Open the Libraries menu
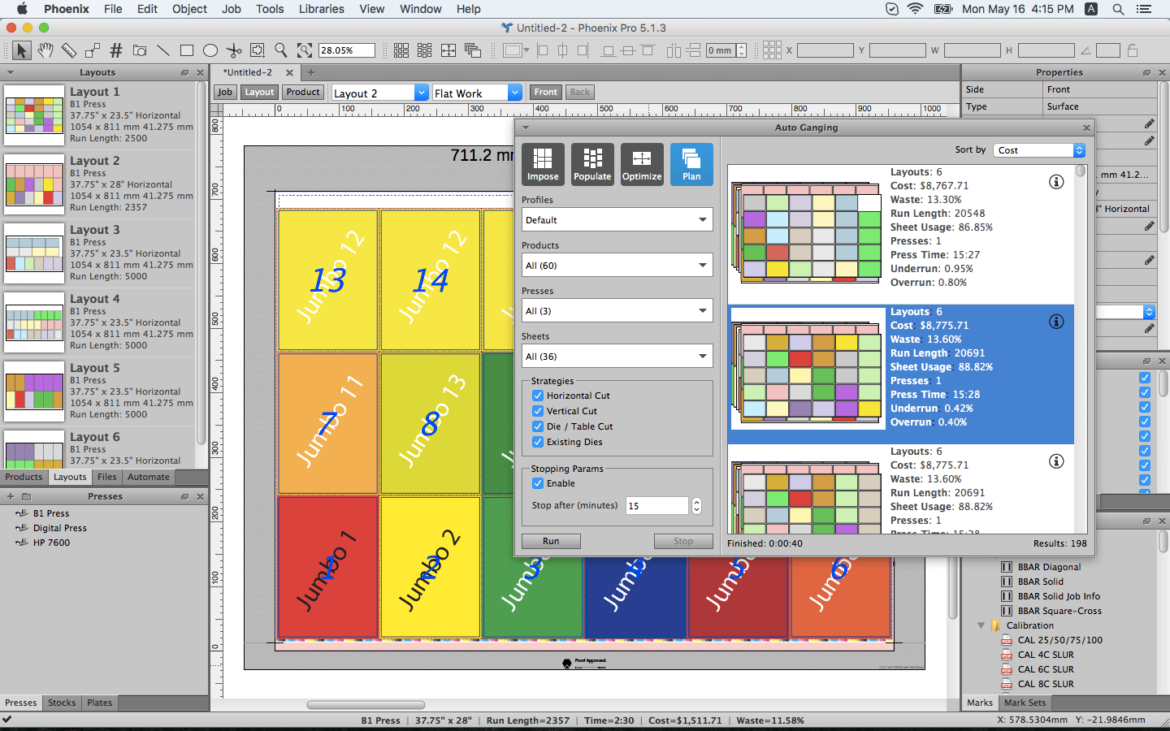This screenshot has height=731, width=1170. point(321,9)
